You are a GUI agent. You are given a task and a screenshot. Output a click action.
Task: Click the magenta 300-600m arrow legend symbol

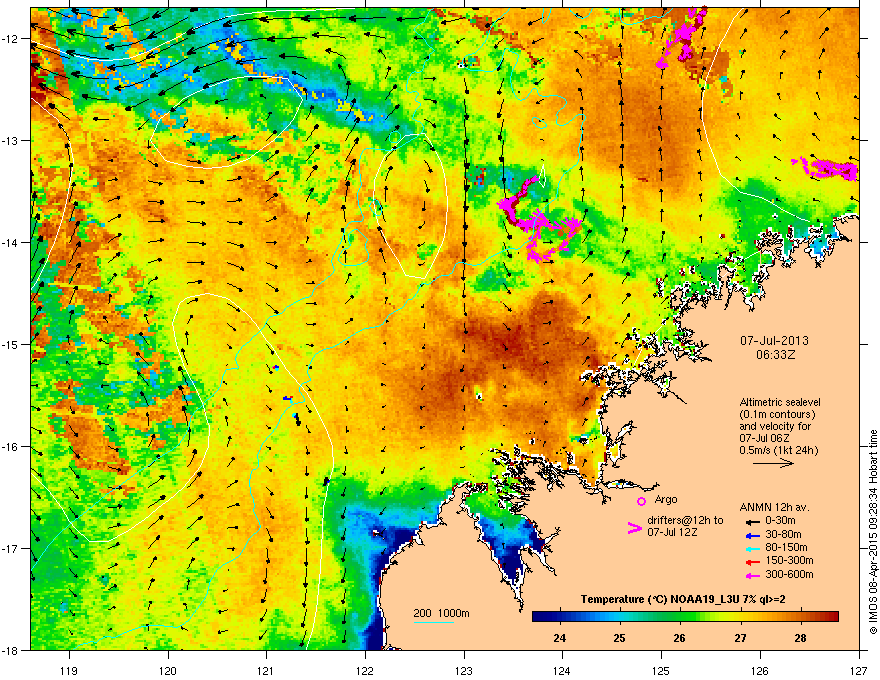[751, 576]
